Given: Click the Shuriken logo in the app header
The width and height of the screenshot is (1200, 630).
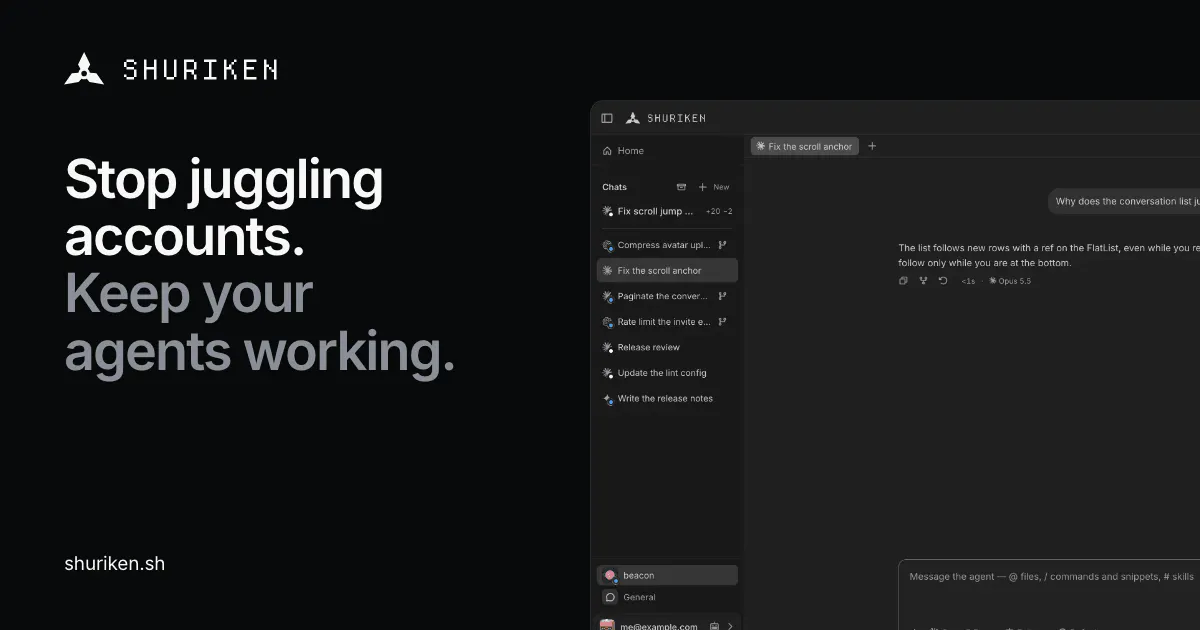Looking at the screenshot, I should (x=666, y=118).
